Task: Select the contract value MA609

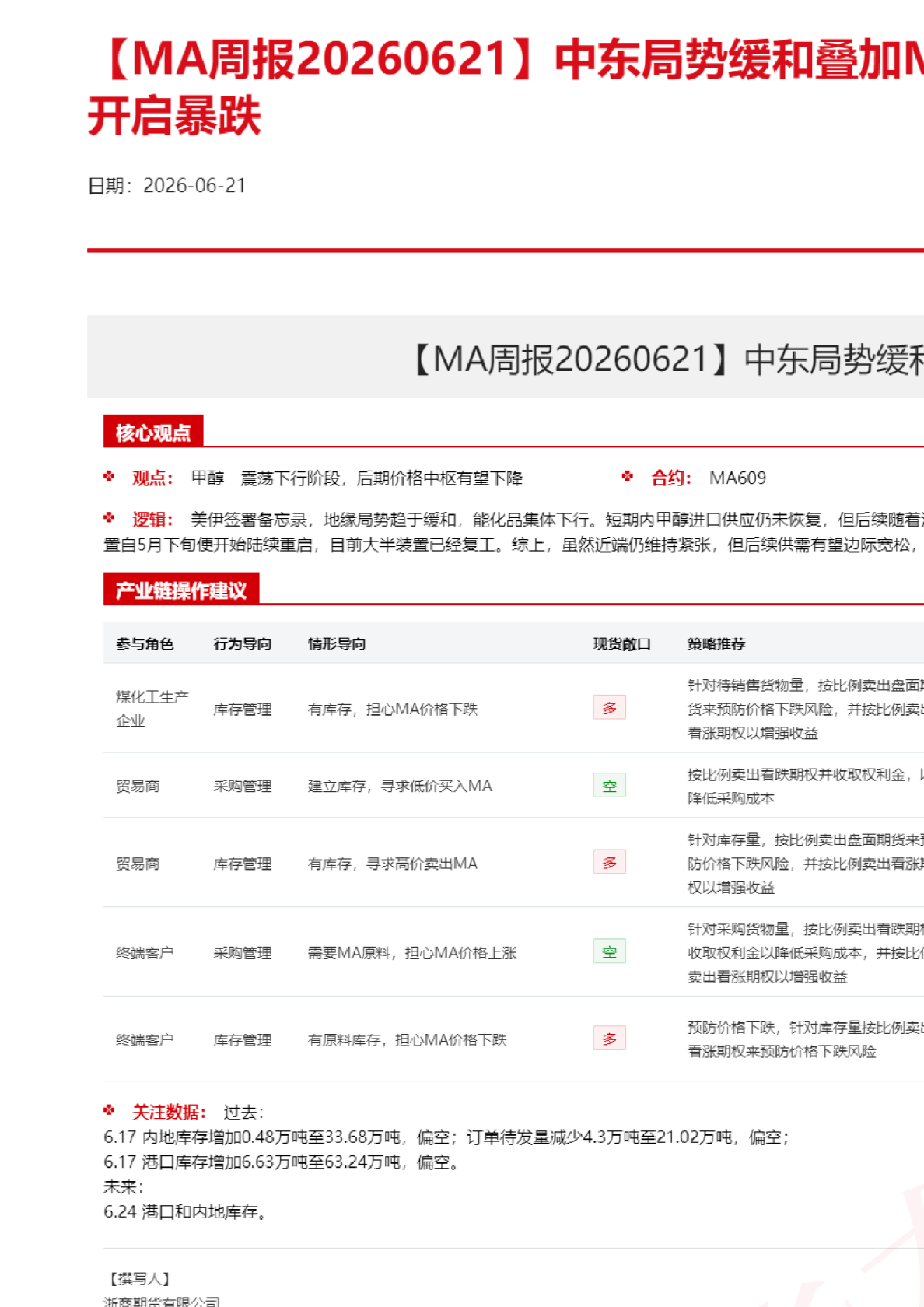Action: click(737, 478)
